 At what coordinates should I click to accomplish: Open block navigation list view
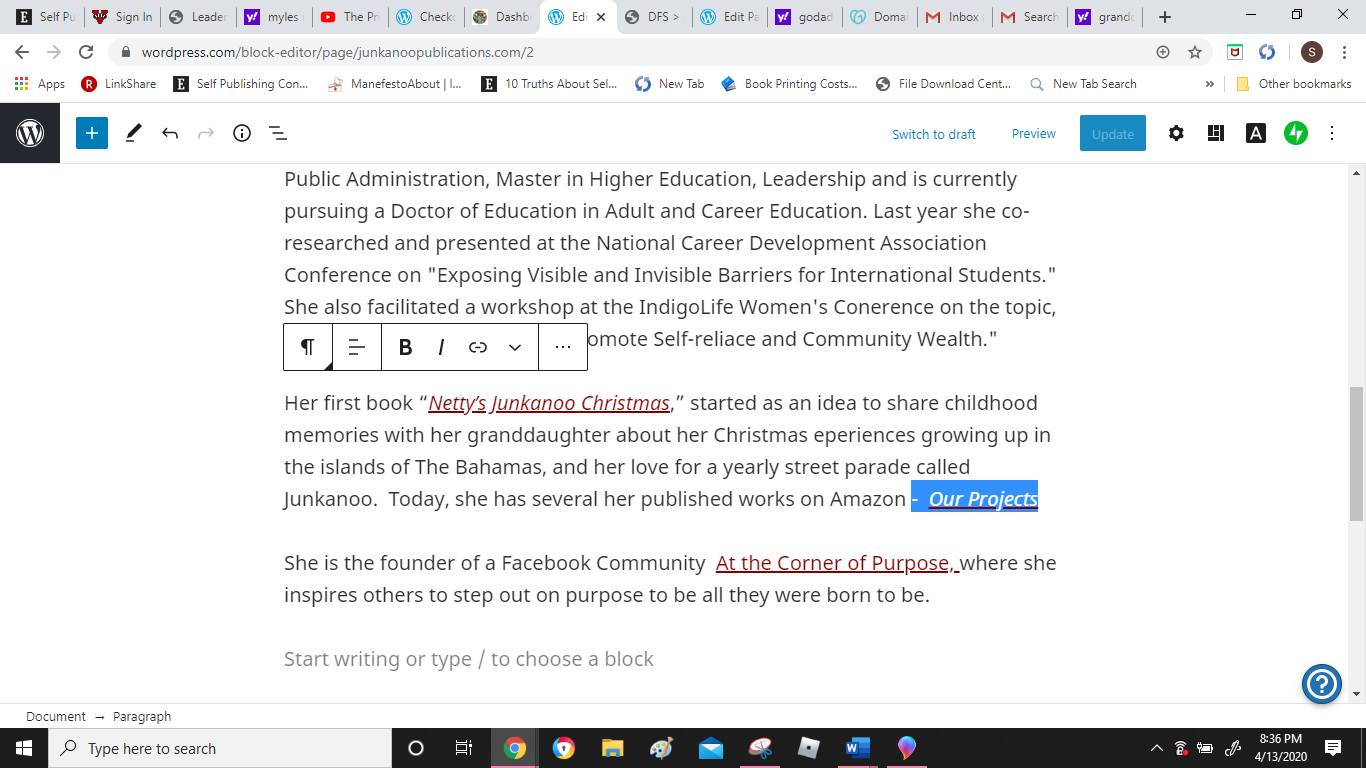pos(278,133)
